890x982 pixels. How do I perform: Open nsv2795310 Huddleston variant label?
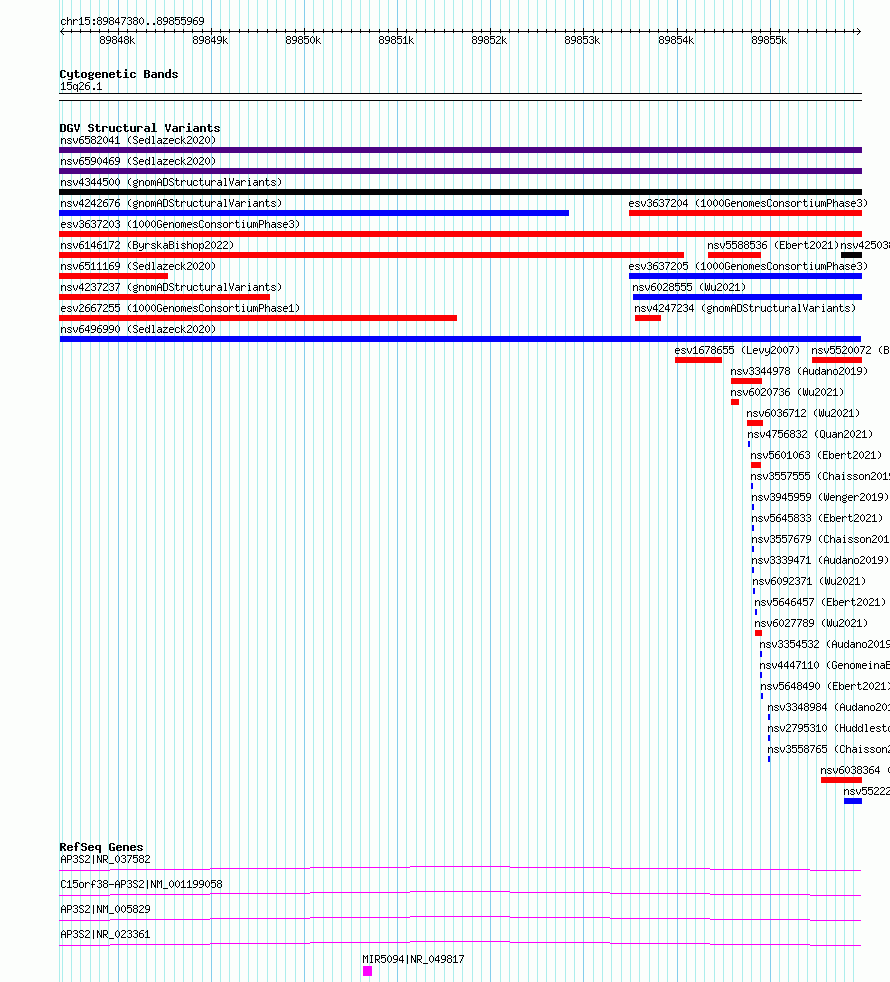[829, 728]
